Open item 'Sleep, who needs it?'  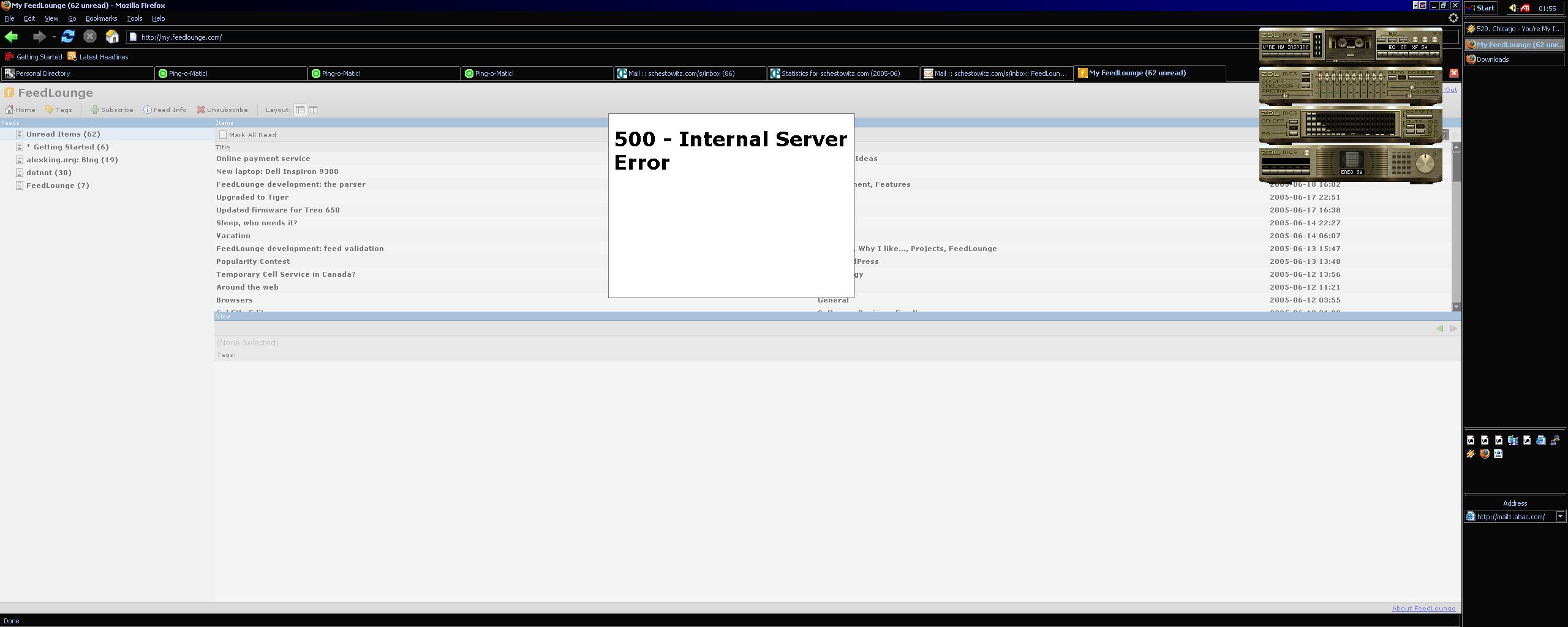(257, 223)
